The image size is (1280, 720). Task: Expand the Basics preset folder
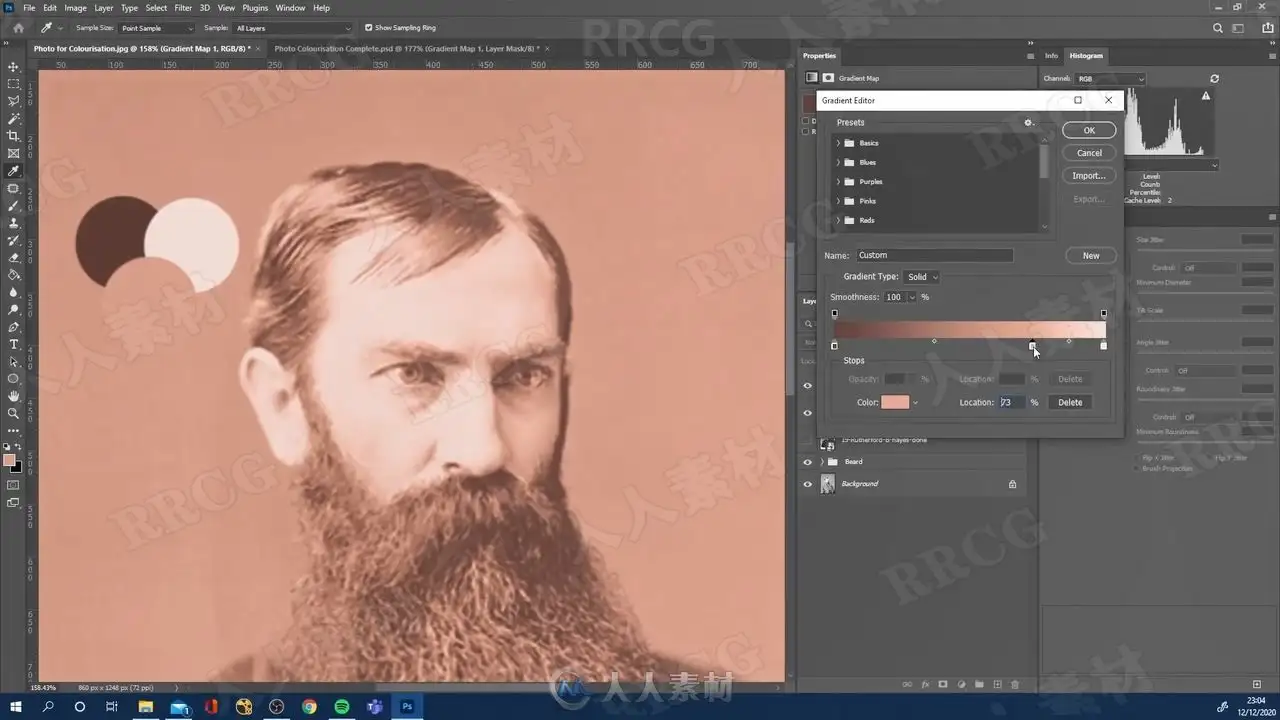tap(838, 143)
